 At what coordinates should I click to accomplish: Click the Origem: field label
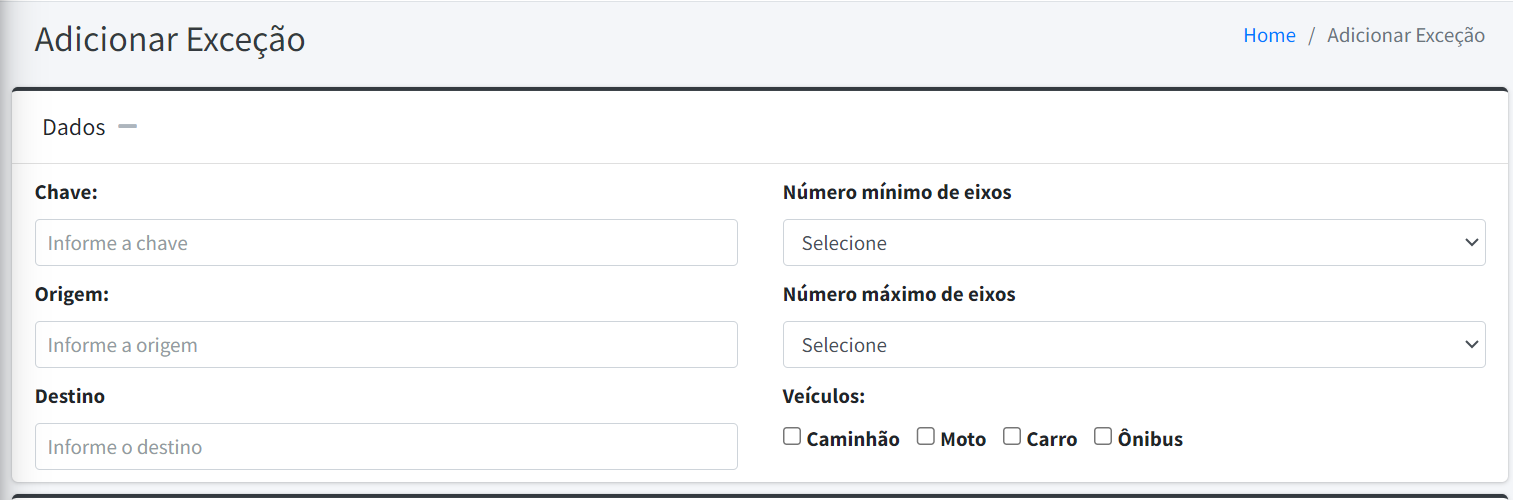(72, 295)
